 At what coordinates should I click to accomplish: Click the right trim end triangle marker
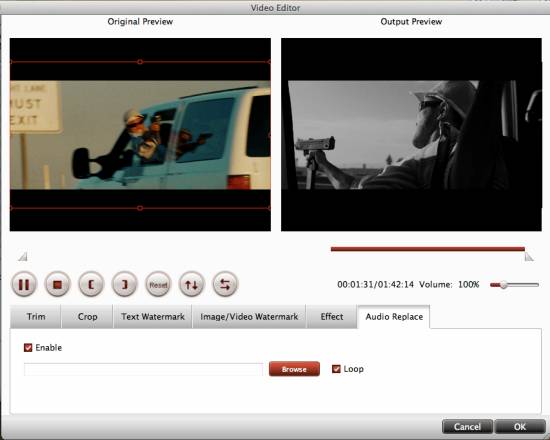pos(529,257)
